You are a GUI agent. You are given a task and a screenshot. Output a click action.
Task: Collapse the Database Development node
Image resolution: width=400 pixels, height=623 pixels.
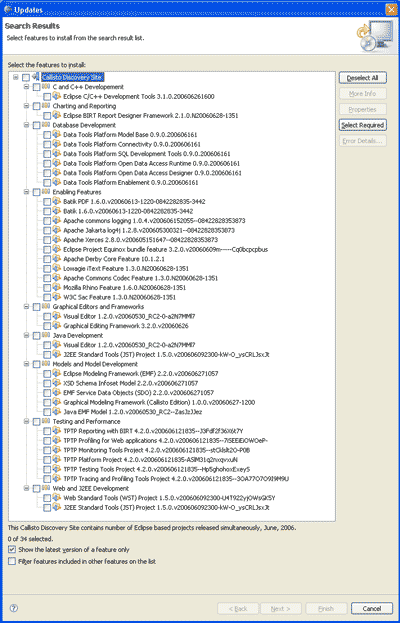click(x=26, y=125)
